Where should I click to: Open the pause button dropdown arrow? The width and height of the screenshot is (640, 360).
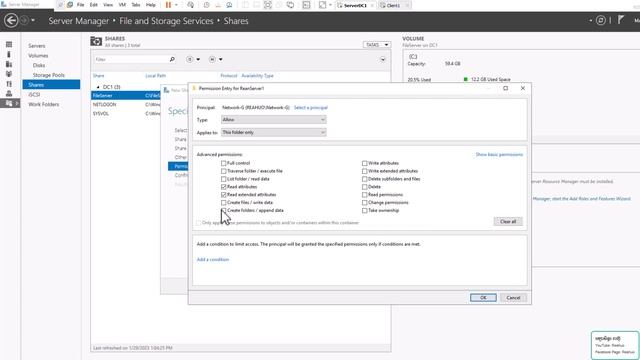[176, 5]
